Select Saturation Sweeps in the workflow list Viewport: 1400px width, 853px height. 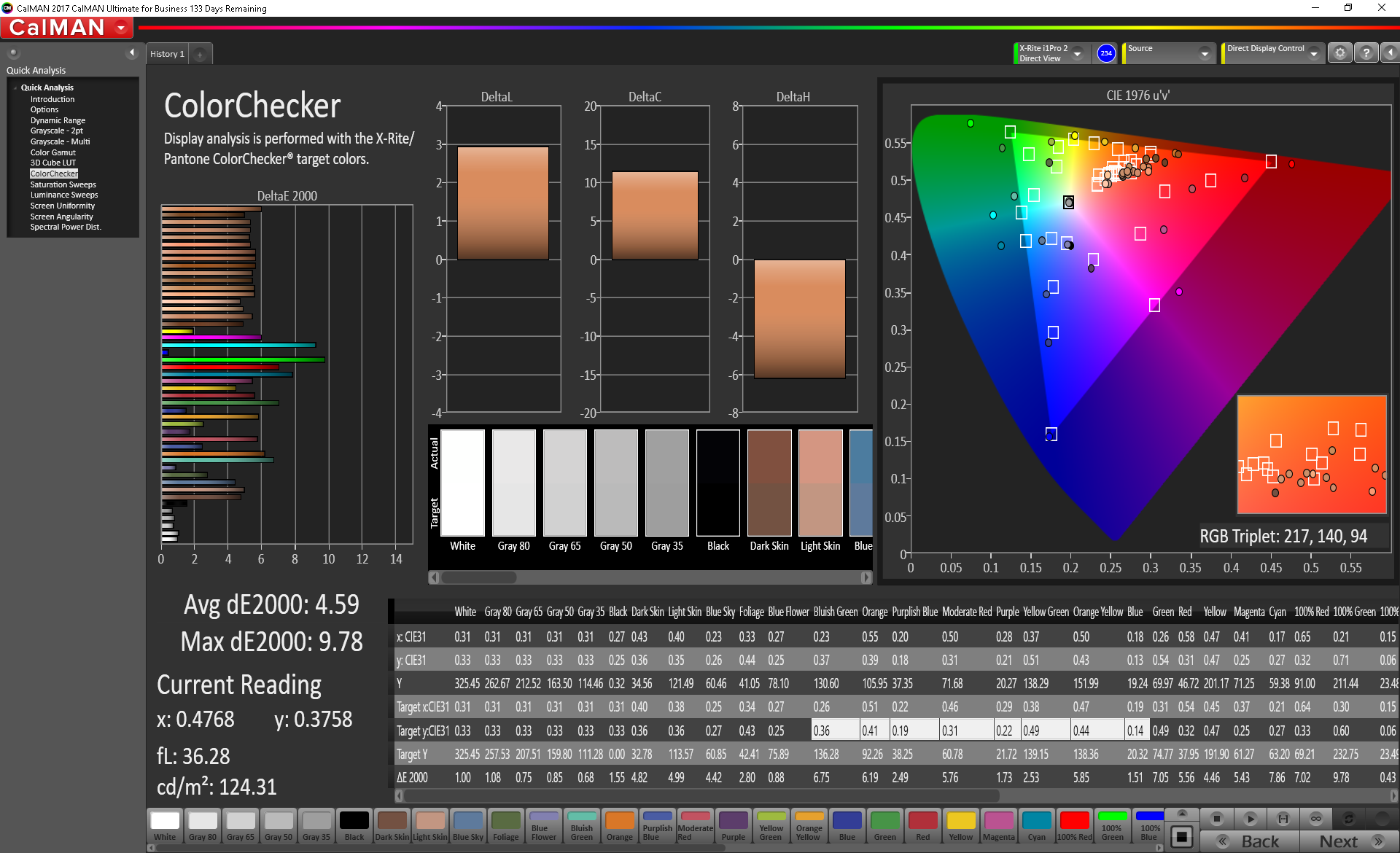click(x=63, y=184)
